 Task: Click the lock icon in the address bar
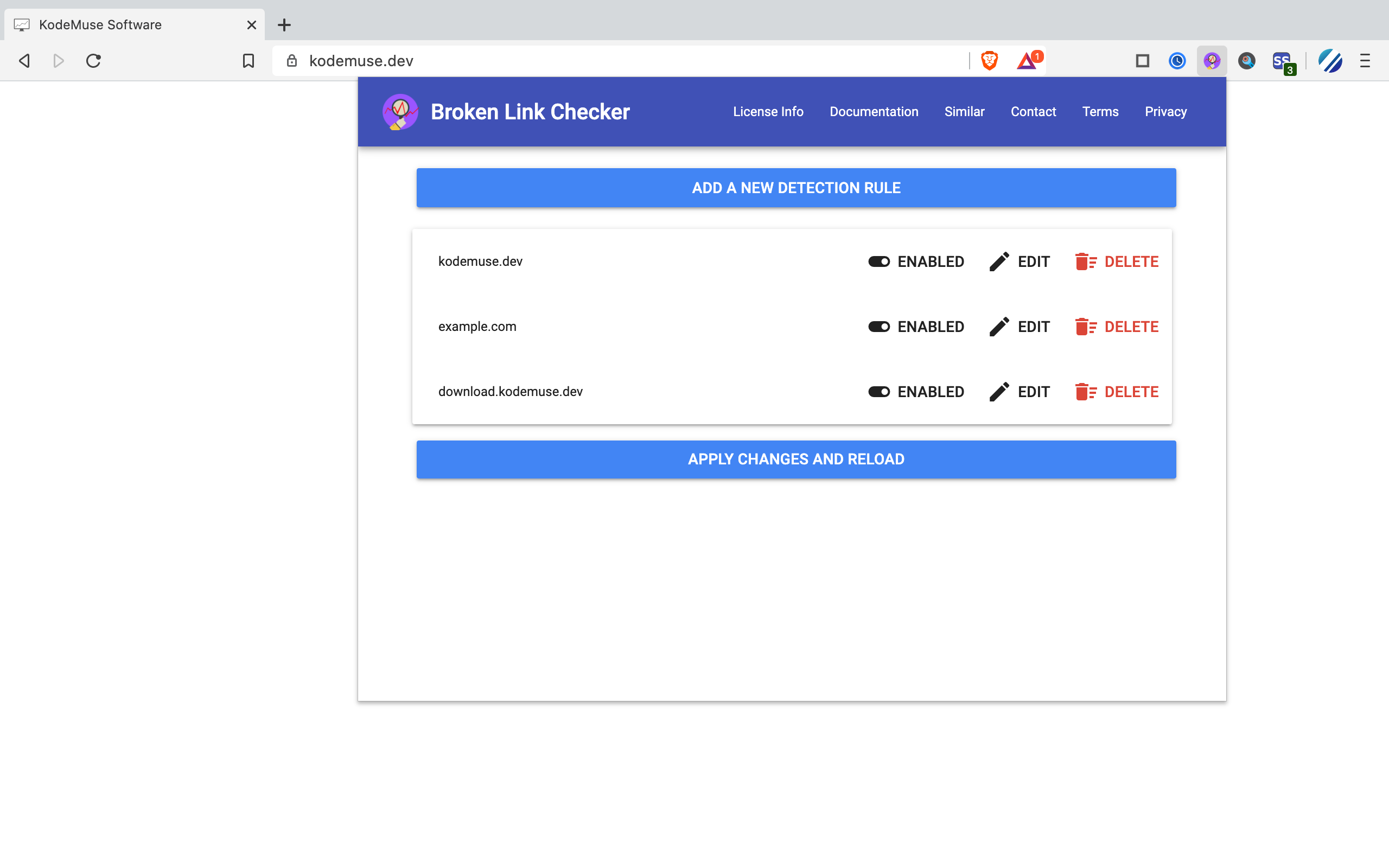pos(291,60)
